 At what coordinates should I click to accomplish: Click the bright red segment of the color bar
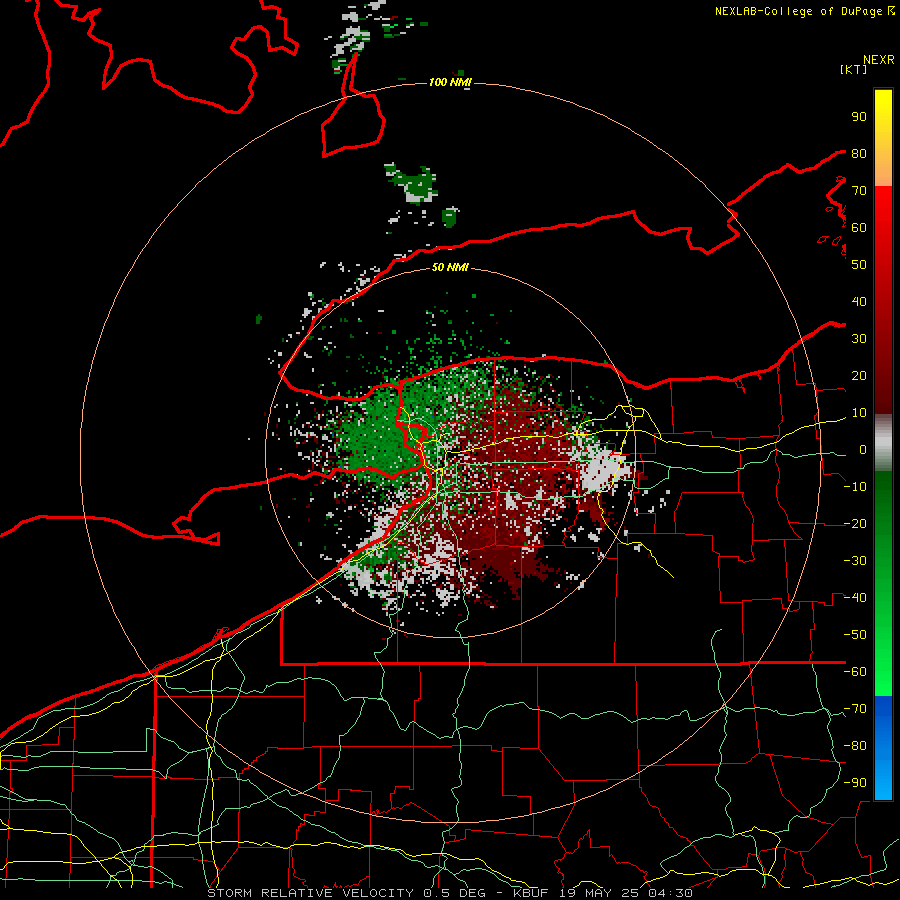pyautogui.click(x=883, y=212)
